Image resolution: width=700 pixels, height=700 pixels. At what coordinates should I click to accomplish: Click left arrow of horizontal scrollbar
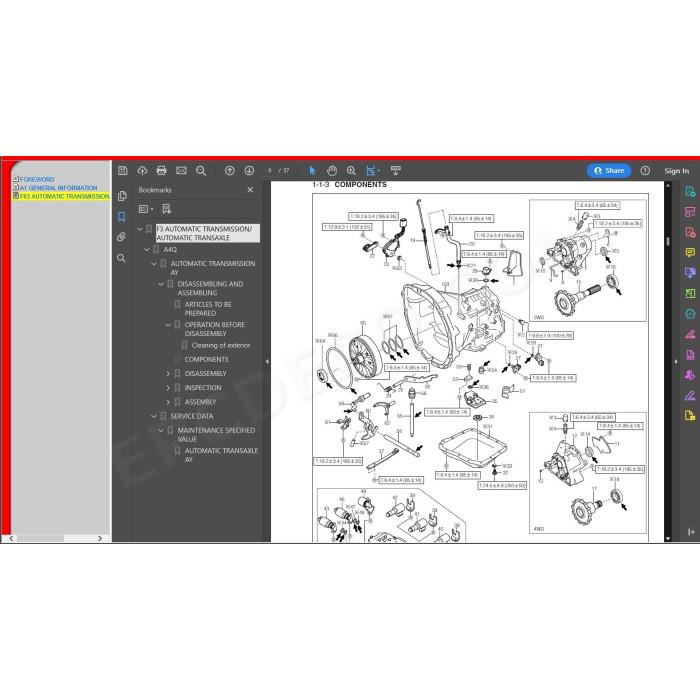[12, 538]
